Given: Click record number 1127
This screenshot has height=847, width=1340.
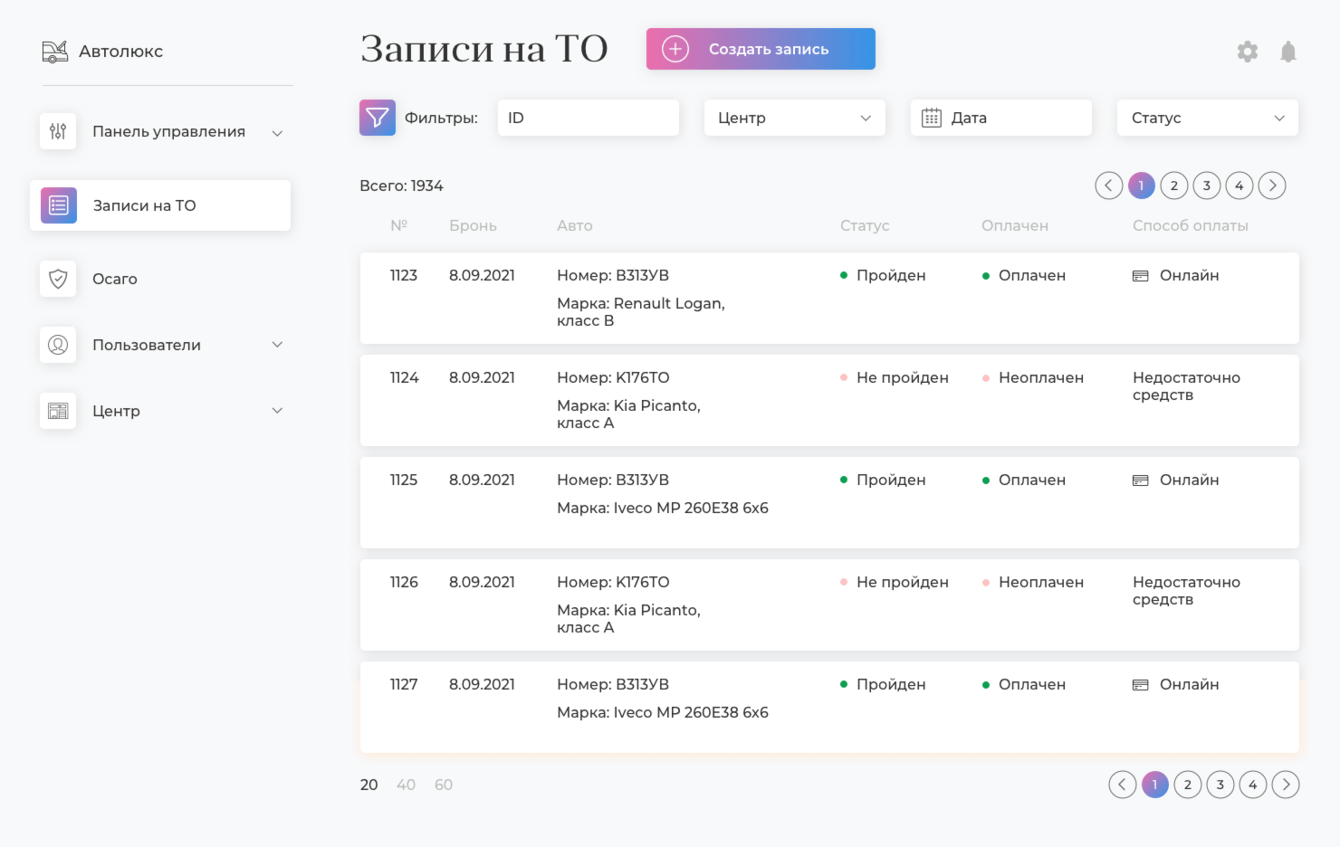Looking at the screenshot, I should 404,685.
